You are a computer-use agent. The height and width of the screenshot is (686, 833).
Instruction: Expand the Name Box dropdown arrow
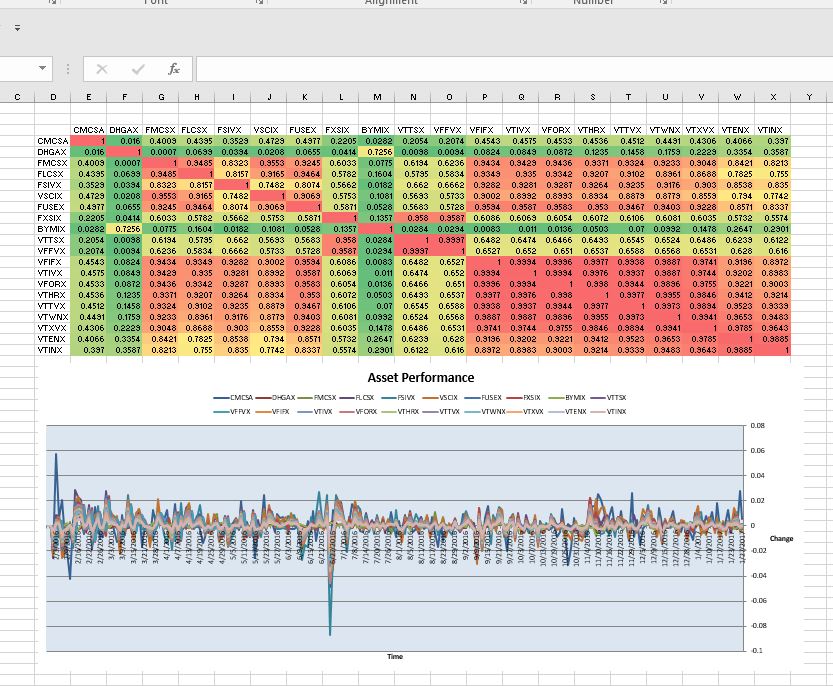point(42,69)
